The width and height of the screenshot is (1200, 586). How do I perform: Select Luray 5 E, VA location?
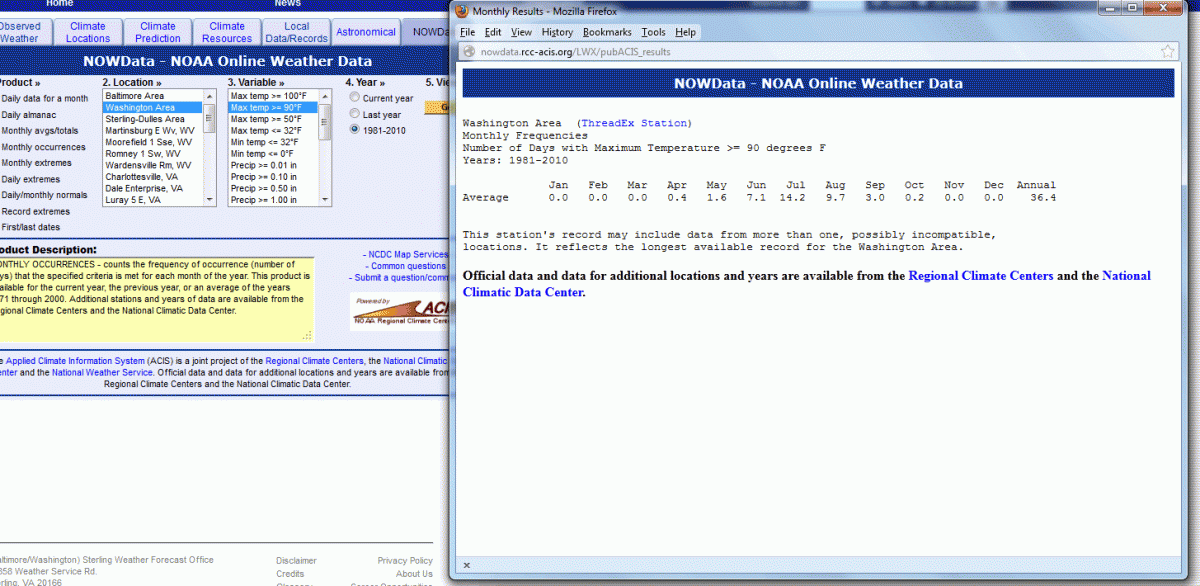click(x=153, y=200)
